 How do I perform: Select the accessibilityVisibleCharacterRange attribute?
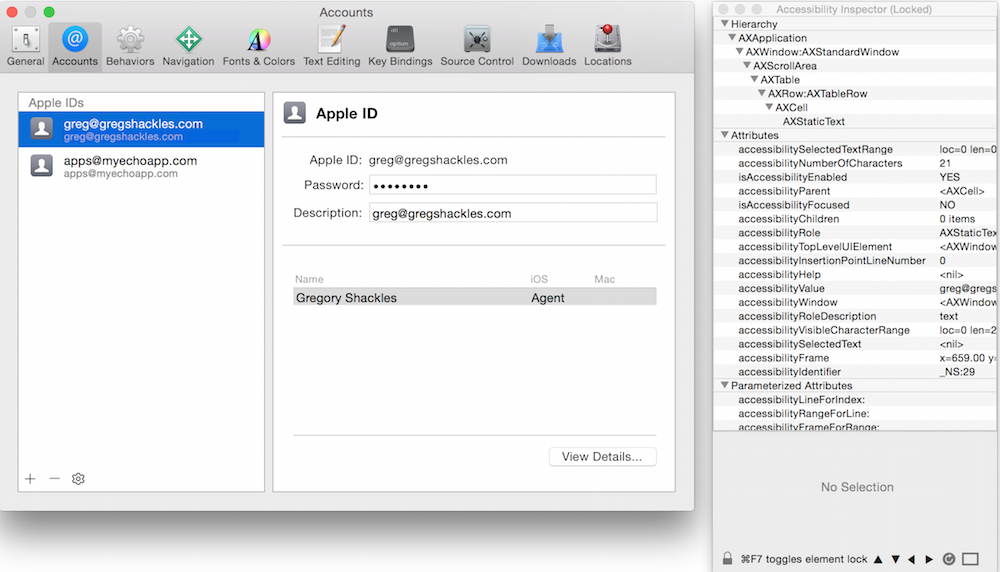pos(855,330)
